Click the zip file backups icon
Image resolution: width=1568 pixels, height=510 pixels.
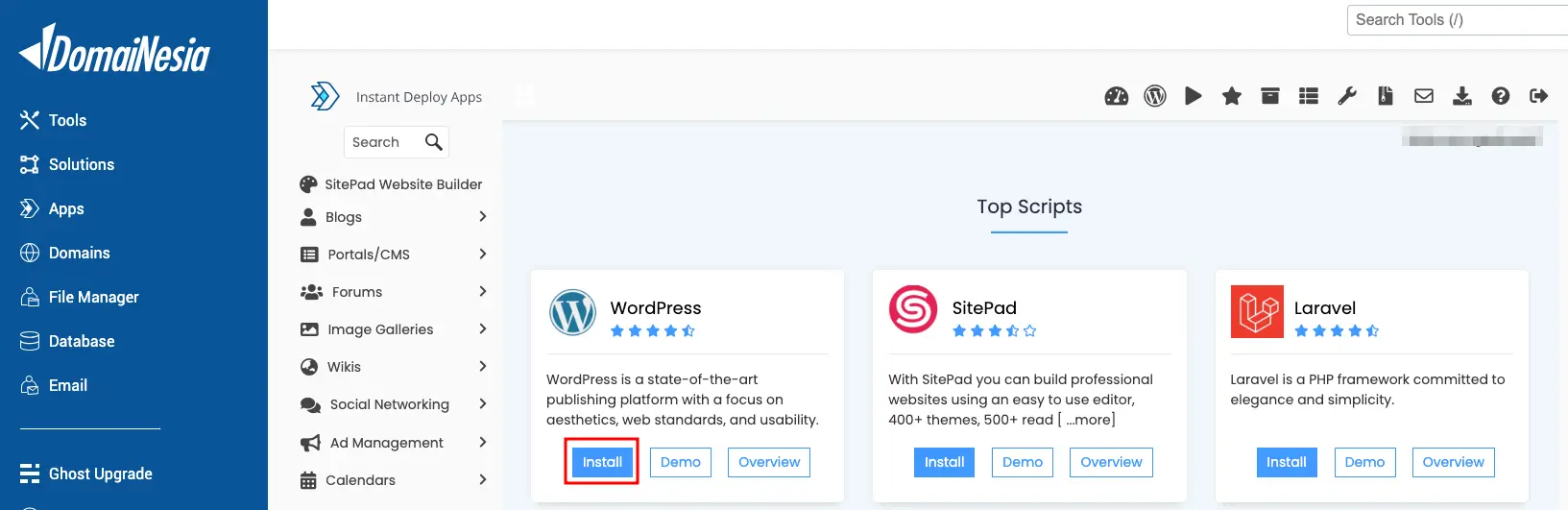pos(1386,96)
